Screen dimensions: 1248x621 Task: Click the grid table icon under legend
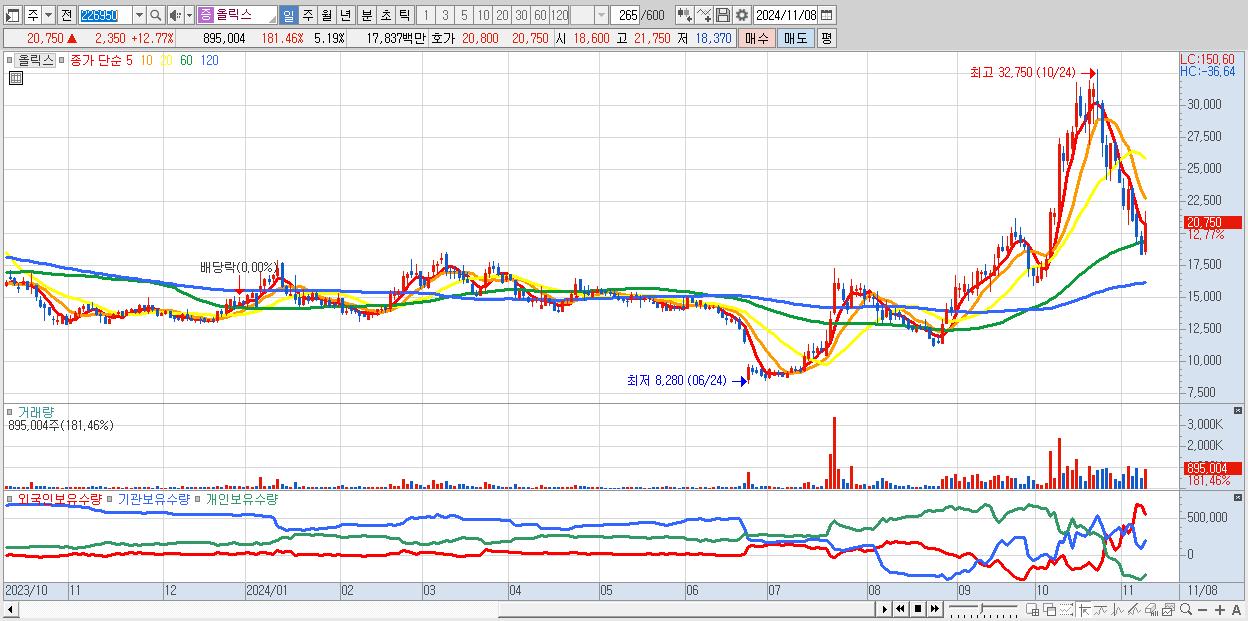click(15, 78)
